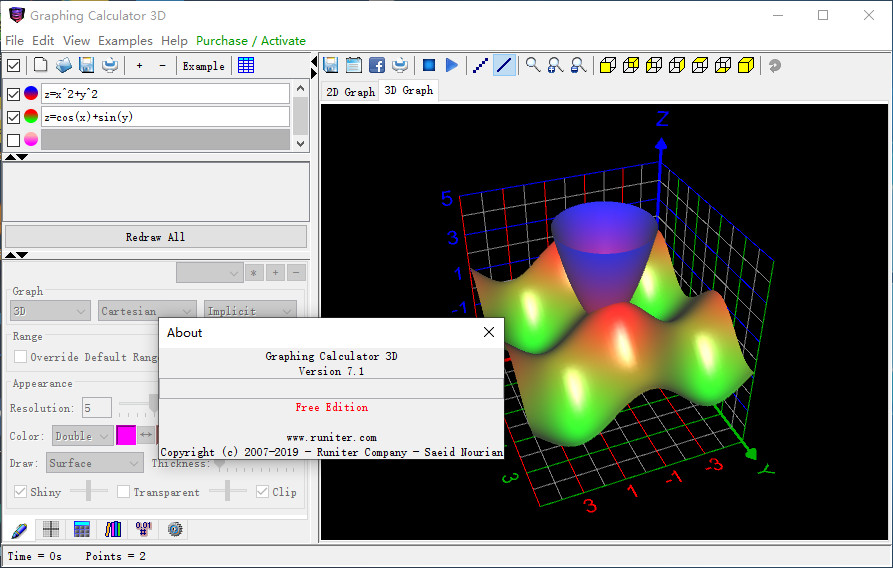Open the grid tab icon at bottom
The width and height of the screenshot is (893, 568).
pyautogui.click(x=51, y=530)
